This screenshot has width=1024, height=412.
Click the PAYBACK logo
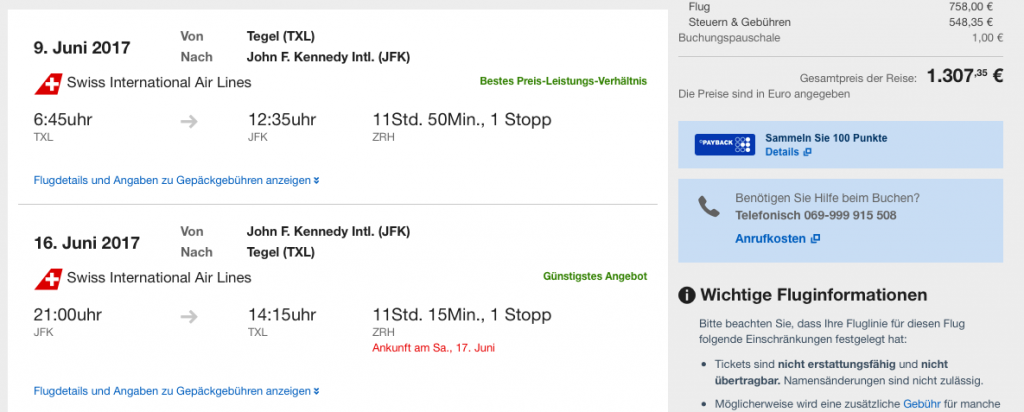click(x=724, y=144)
